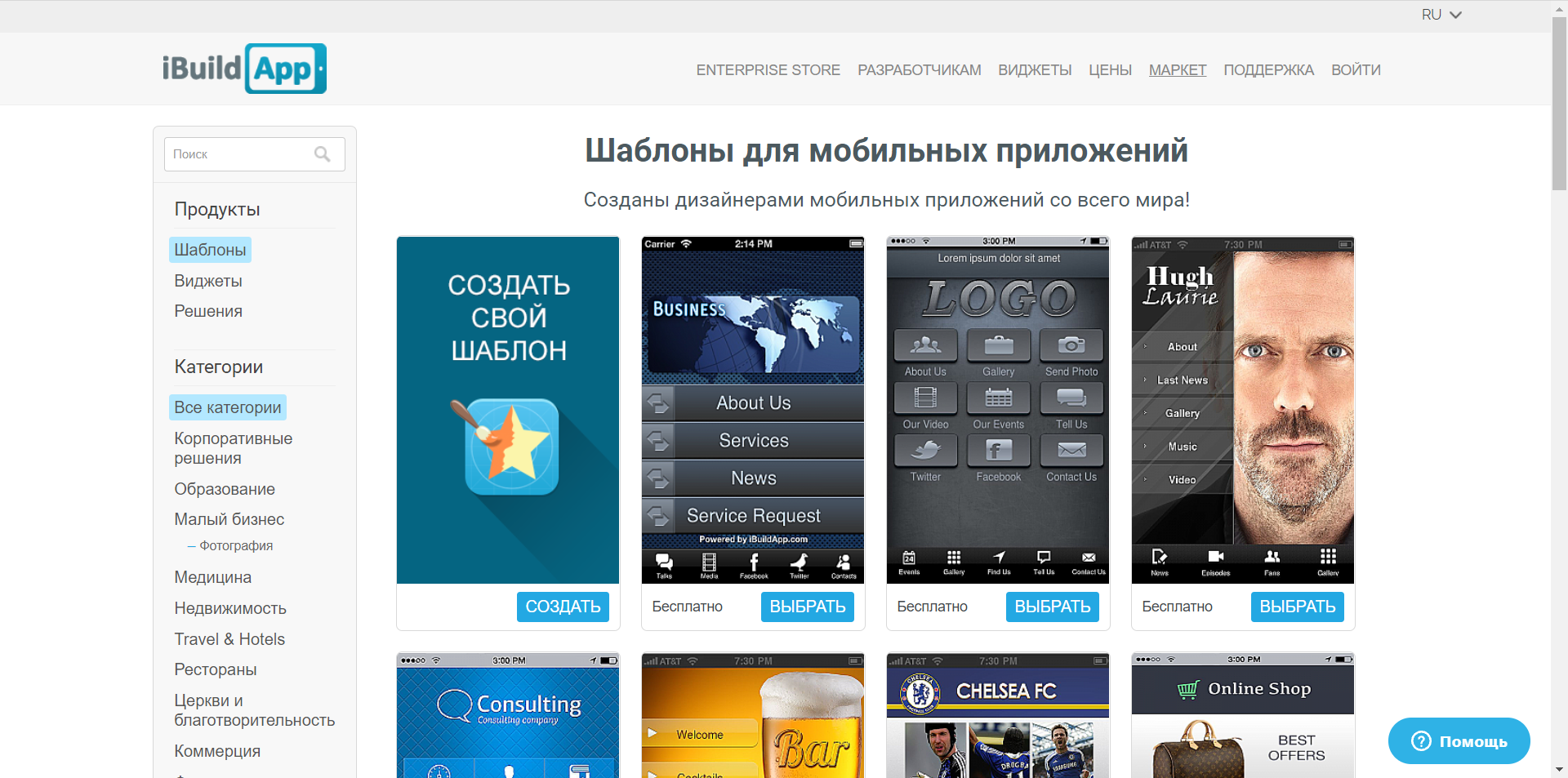The image size is (1568, 778).
Task: Click ВЫБРАТЬ under Hugh Laurie template
Action: coord(1298,607)
